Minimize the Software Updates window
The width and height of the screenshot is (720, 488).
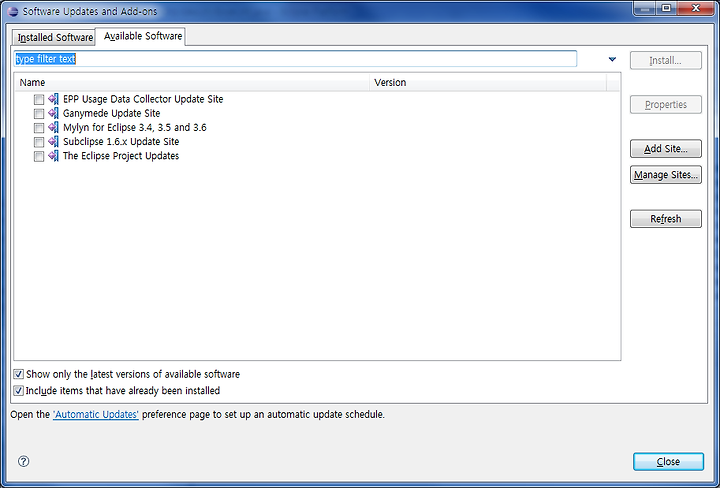(x=645, y=9)
